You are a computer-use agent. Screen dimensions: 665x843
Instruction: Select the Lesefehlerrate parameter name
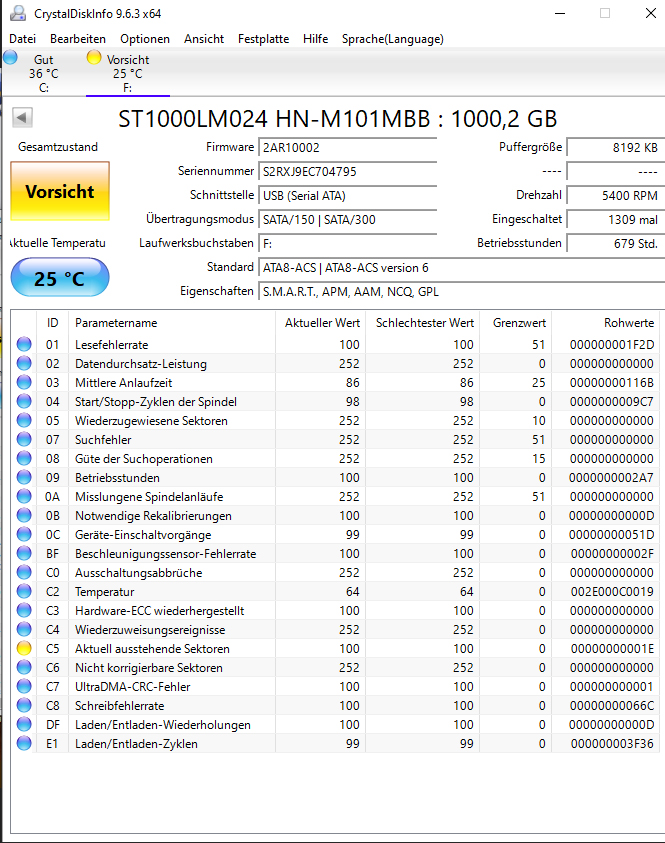point(111,345)
